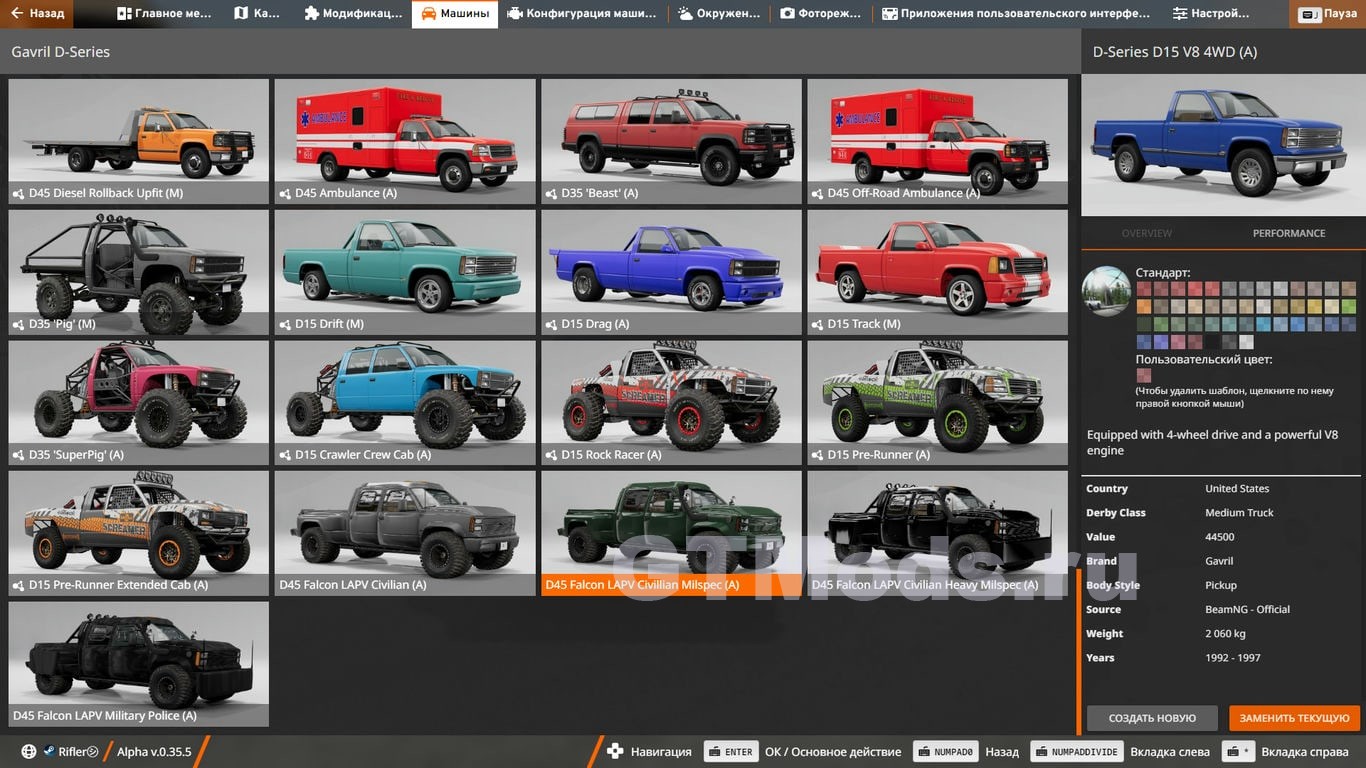1366x768 pixels.
Task: Open the map tab with map icon
Action: coord(258,14)
